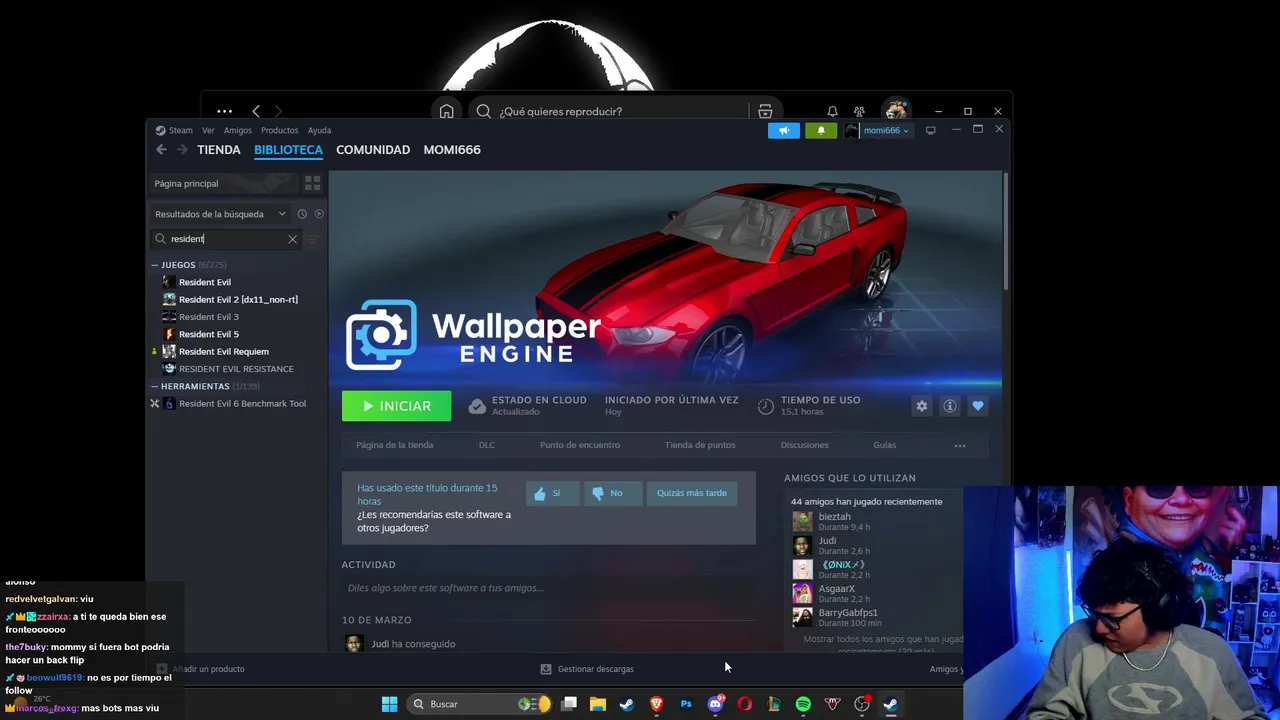
Task: Open the Productos menu
Action: tap(280, 130)
